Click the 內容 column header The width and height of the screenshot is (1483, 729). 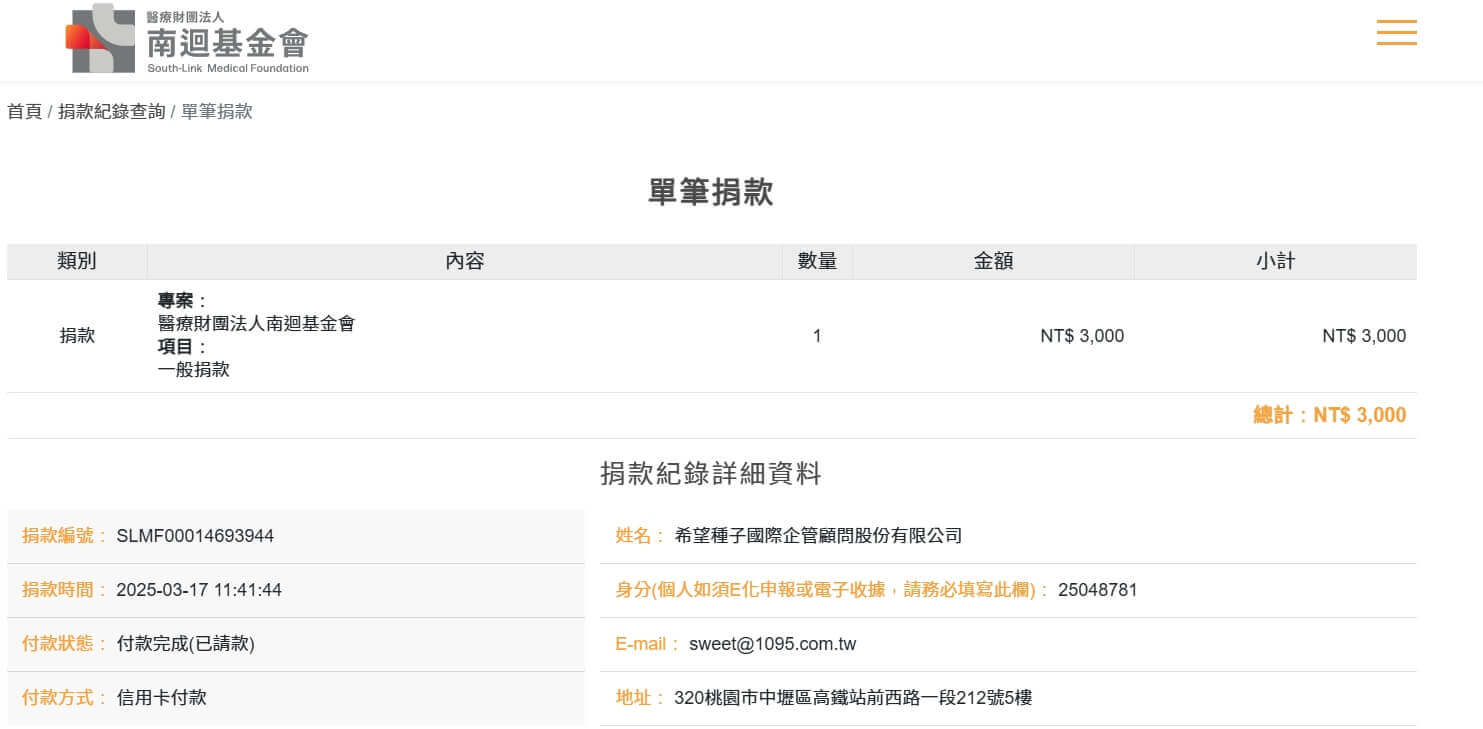point(465,262)
